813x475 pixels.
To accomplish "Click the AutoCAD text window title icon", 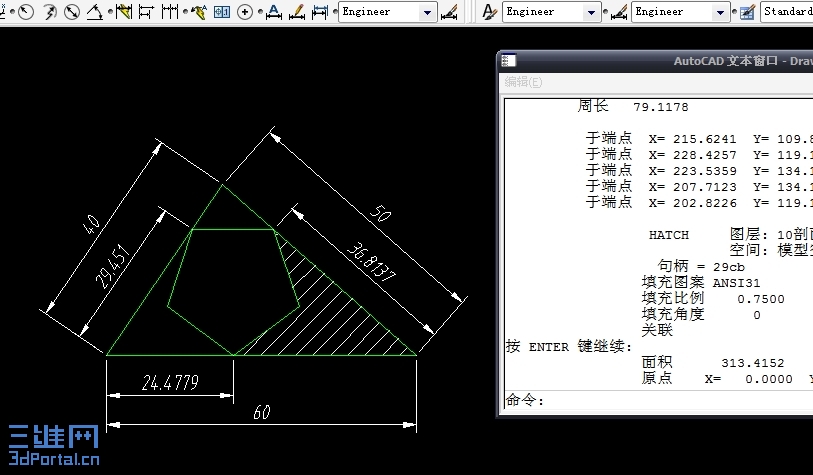I will 509,61.
